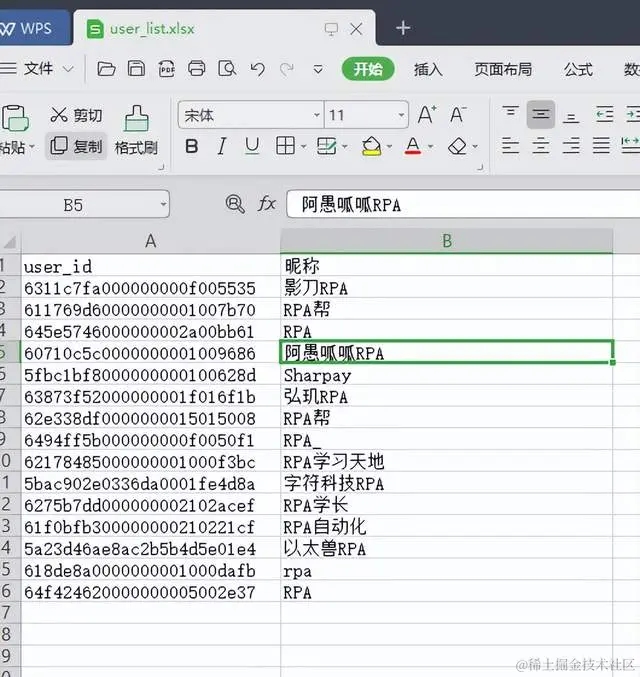
Task: Align text to top of cell
Action: coord(510,113)
